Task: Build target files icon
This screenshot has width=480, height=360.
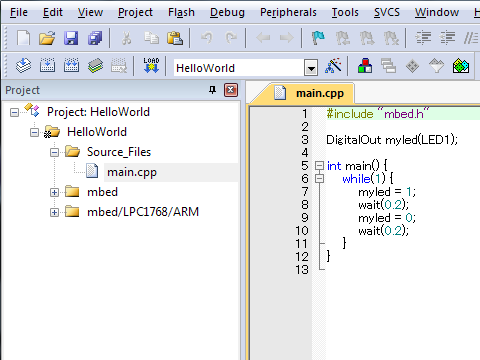Action: click(47, 66)
